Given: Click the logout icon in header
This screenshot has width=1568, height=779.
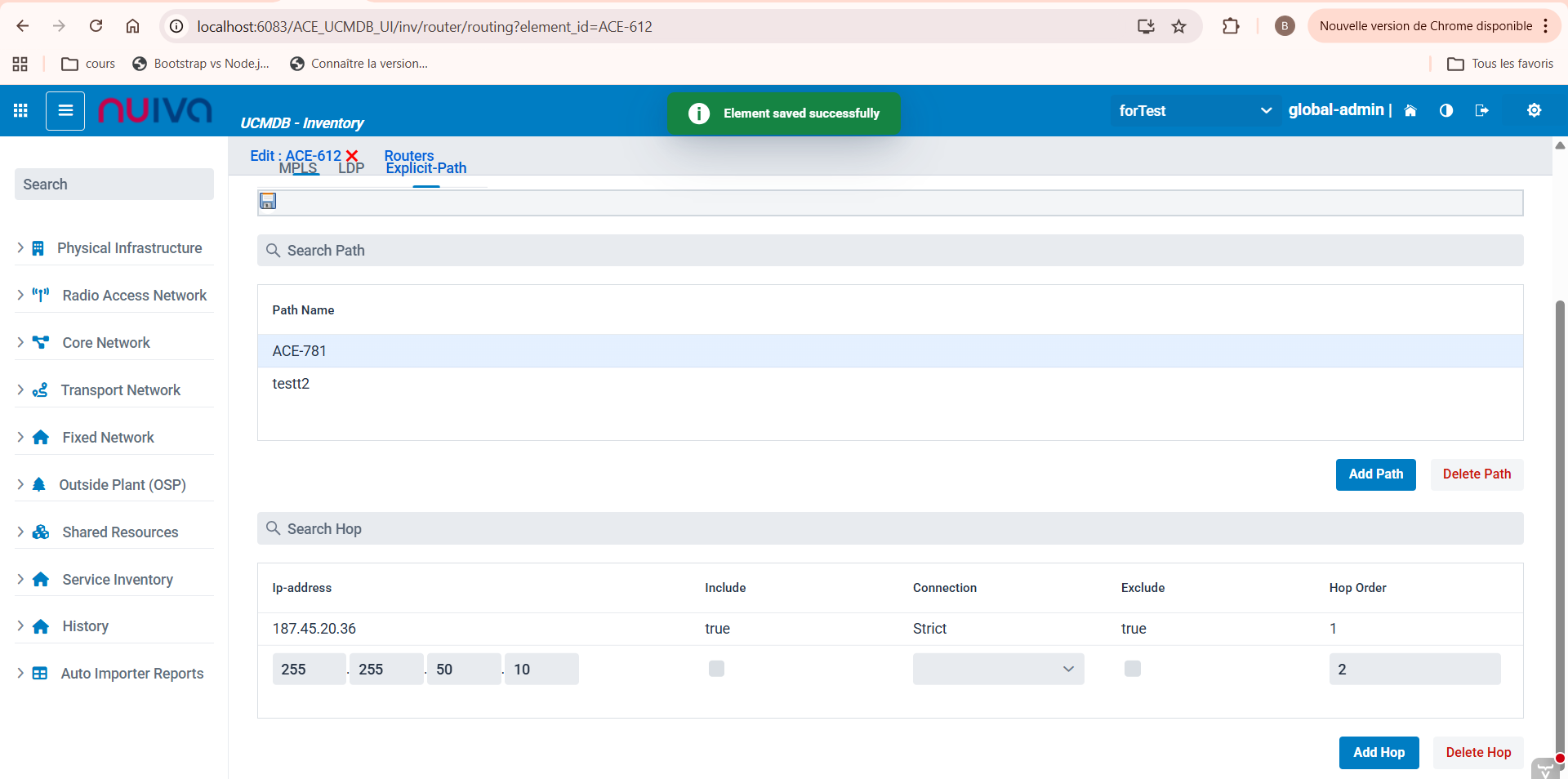Looking at the screenshot, I should click(1481, 110).
